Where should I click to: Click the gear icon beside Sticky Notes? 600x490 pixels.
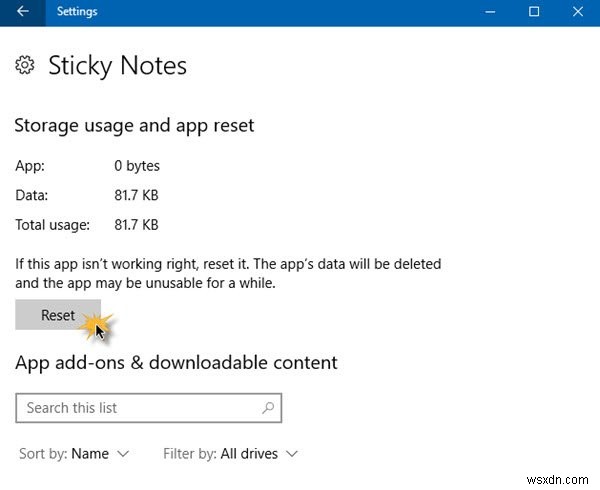tap(25, 65)
